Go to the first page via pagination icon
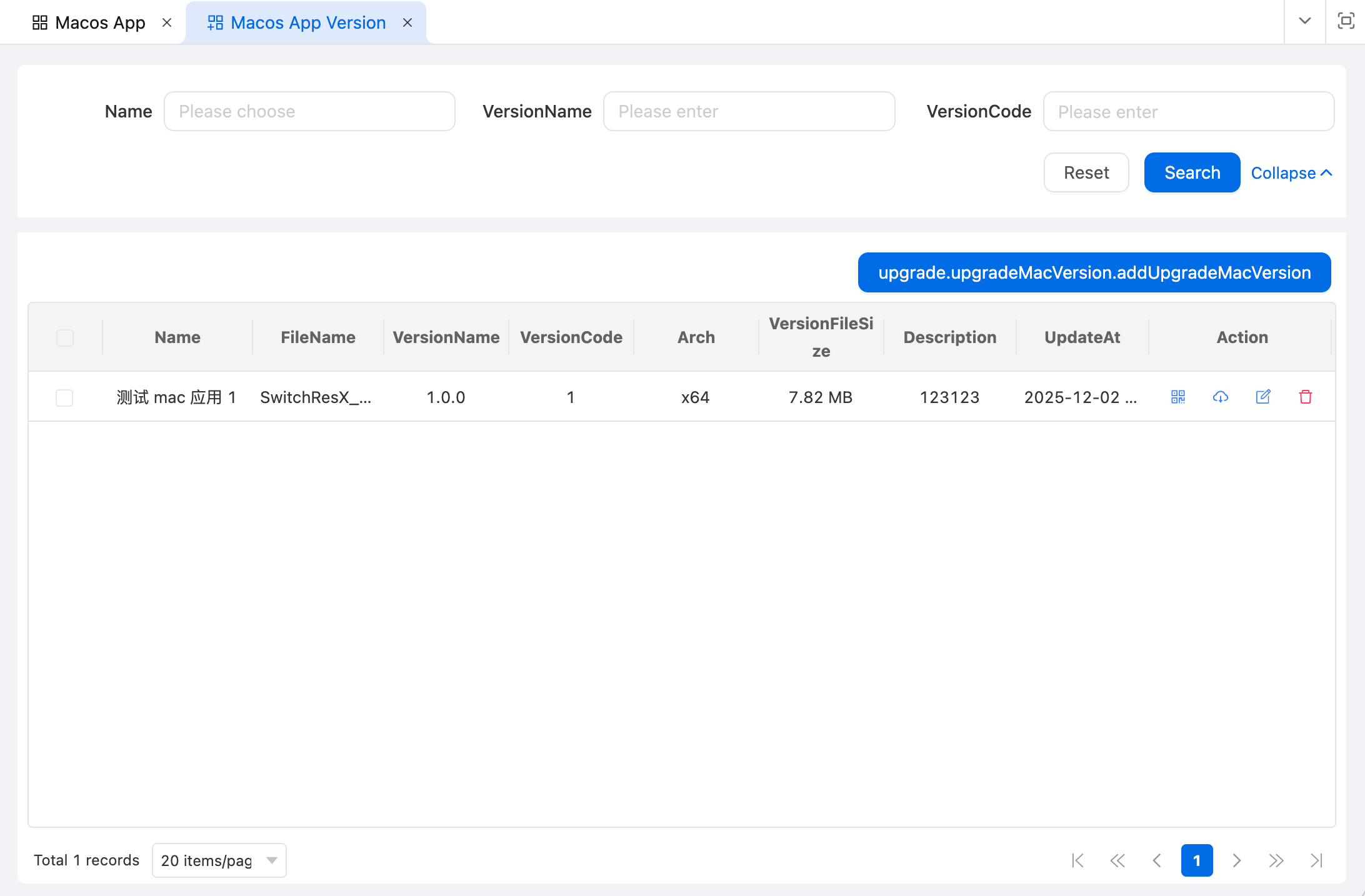The image size is (1365, 896). pos(1077,860)
